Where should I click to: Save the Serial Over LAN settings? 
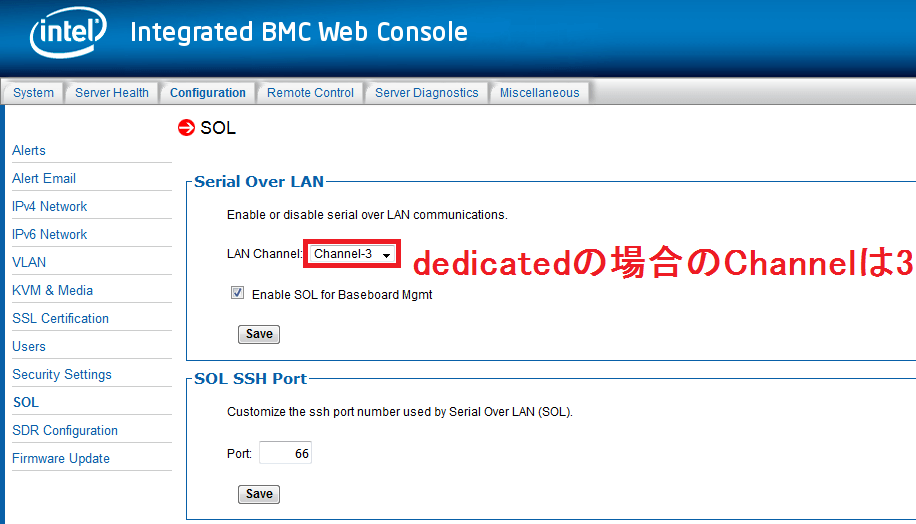[259, 334]
